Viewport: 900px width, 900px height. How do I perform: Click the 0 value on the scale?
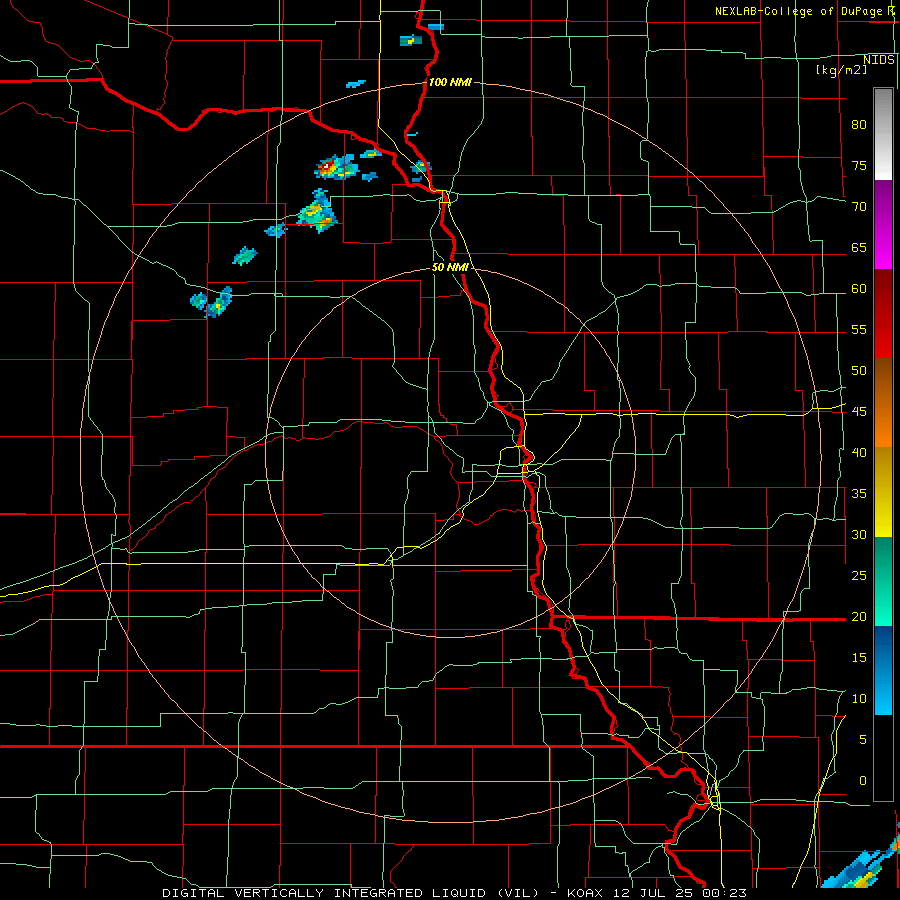(863, 781)
